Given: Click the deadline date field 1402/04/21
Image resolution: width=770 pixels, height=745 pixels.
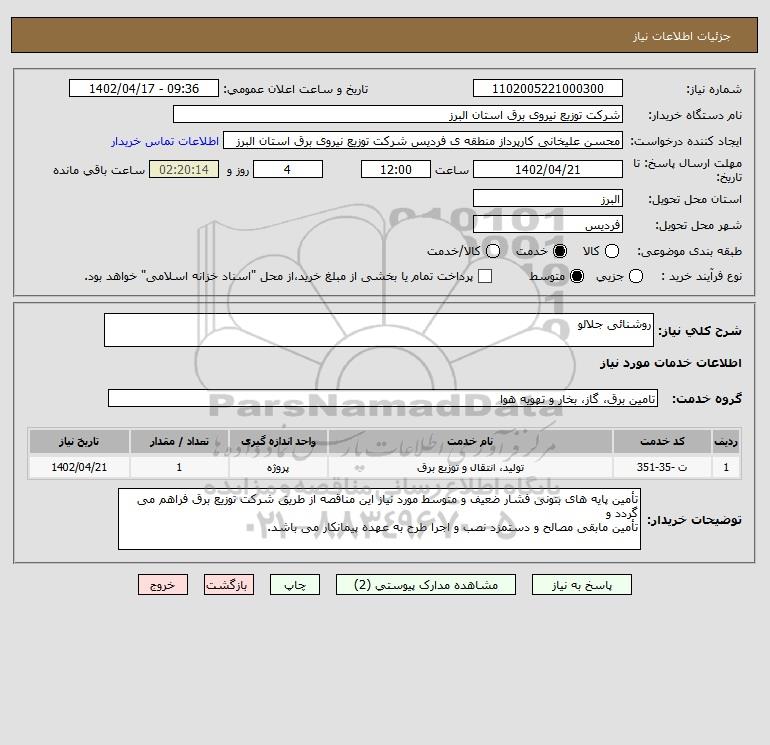Looking at the screenshot, I should [548, 169].
